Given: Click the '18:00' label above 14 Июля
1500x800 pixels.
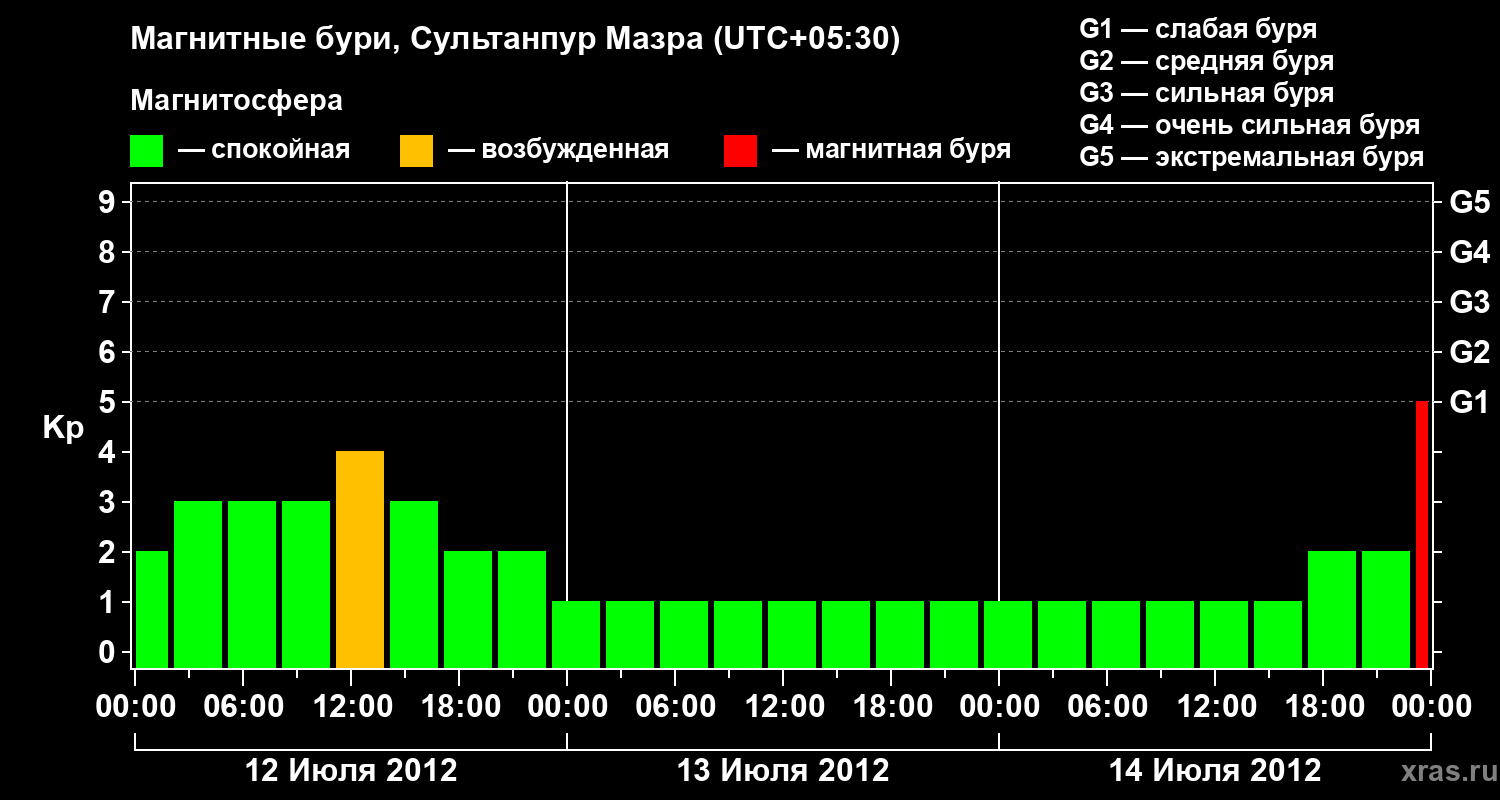Looking at the screenshot, I should 1323,707.
